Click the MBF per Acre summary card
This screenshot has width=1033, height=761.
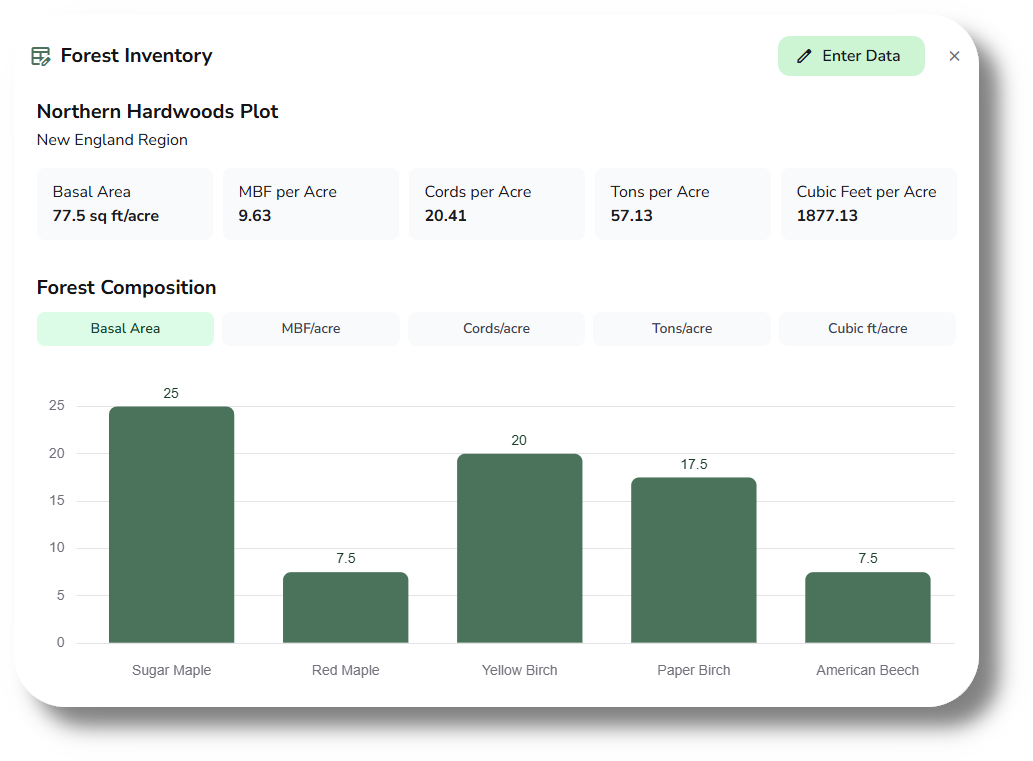click(x=311, y=204)
